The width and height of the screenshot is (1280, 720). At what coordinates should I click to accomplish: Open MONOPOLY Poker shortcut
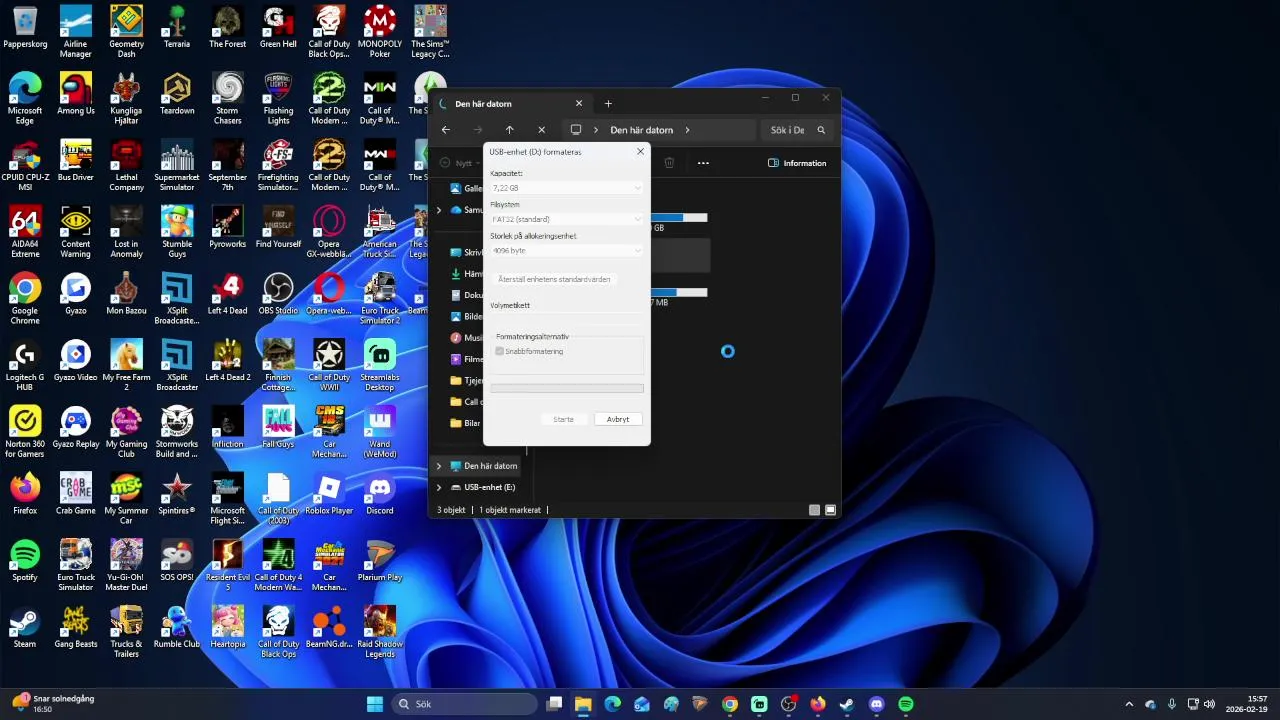380,31
